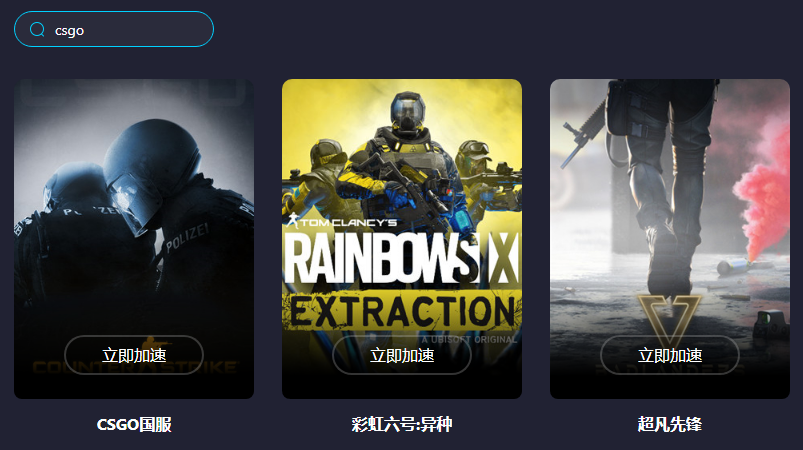
Task: Click 立即加速 on the 超凡先锋 card
Action: click(x=670, y=355)
